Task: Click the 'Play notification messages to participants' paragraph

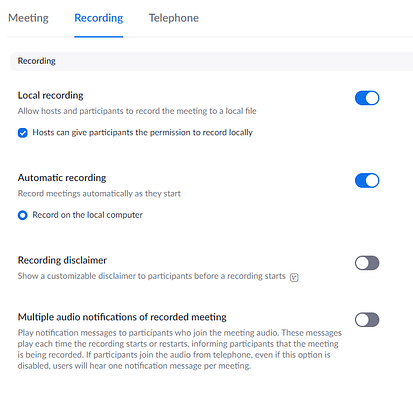Action: [x=180, y=349]
